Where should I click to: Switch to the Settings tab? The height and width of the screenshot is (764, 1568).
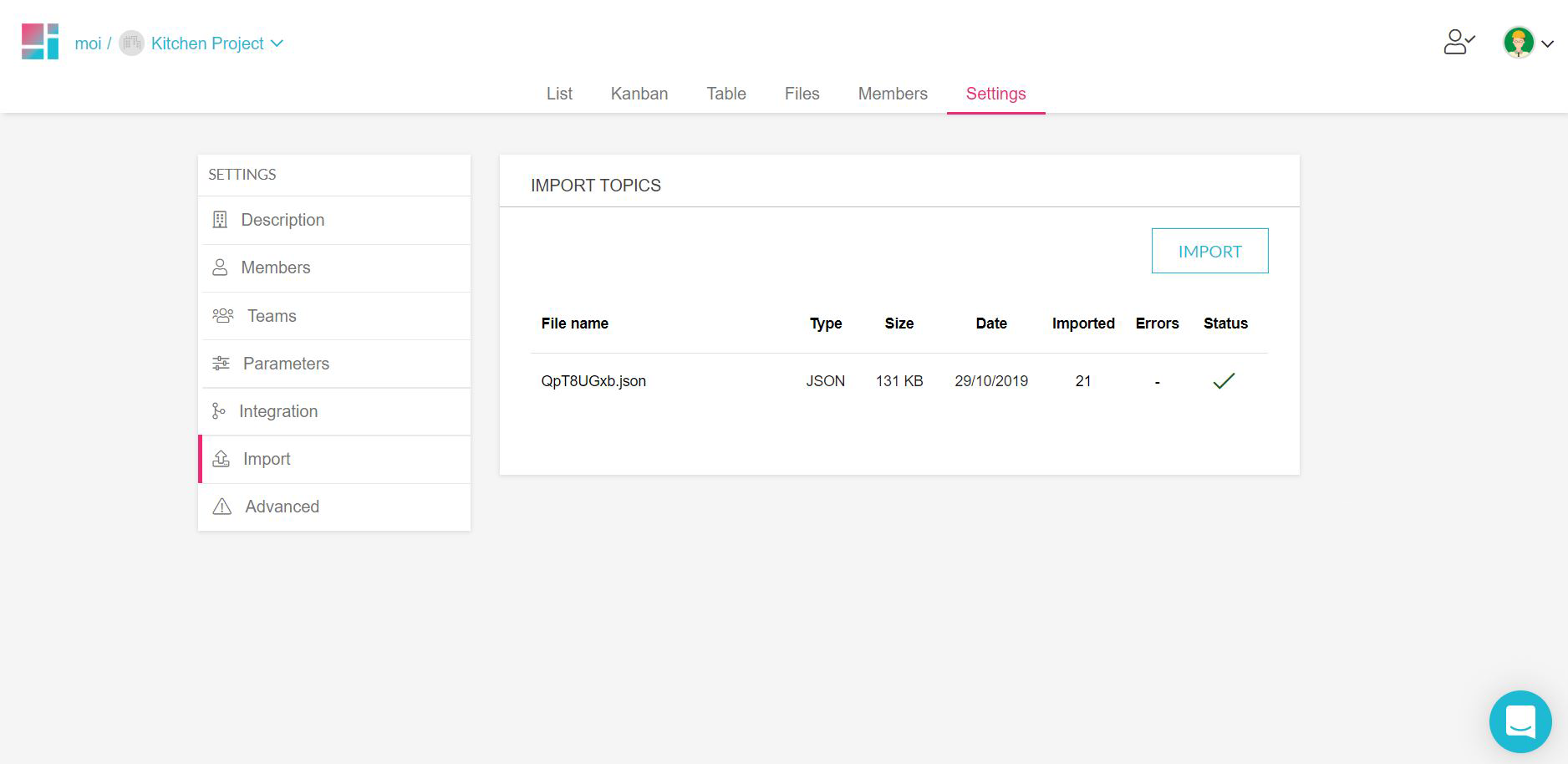[995, 94]
